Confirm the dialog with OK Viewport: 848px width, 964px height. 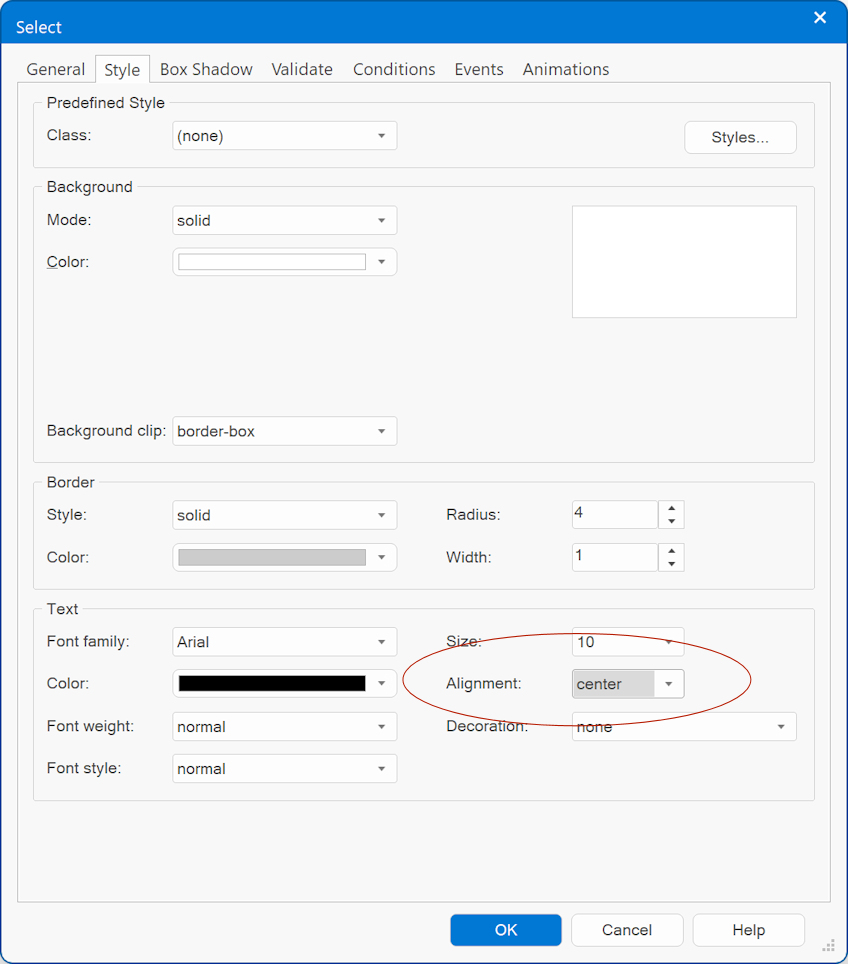pyautogui.click(x=506, y=930)
